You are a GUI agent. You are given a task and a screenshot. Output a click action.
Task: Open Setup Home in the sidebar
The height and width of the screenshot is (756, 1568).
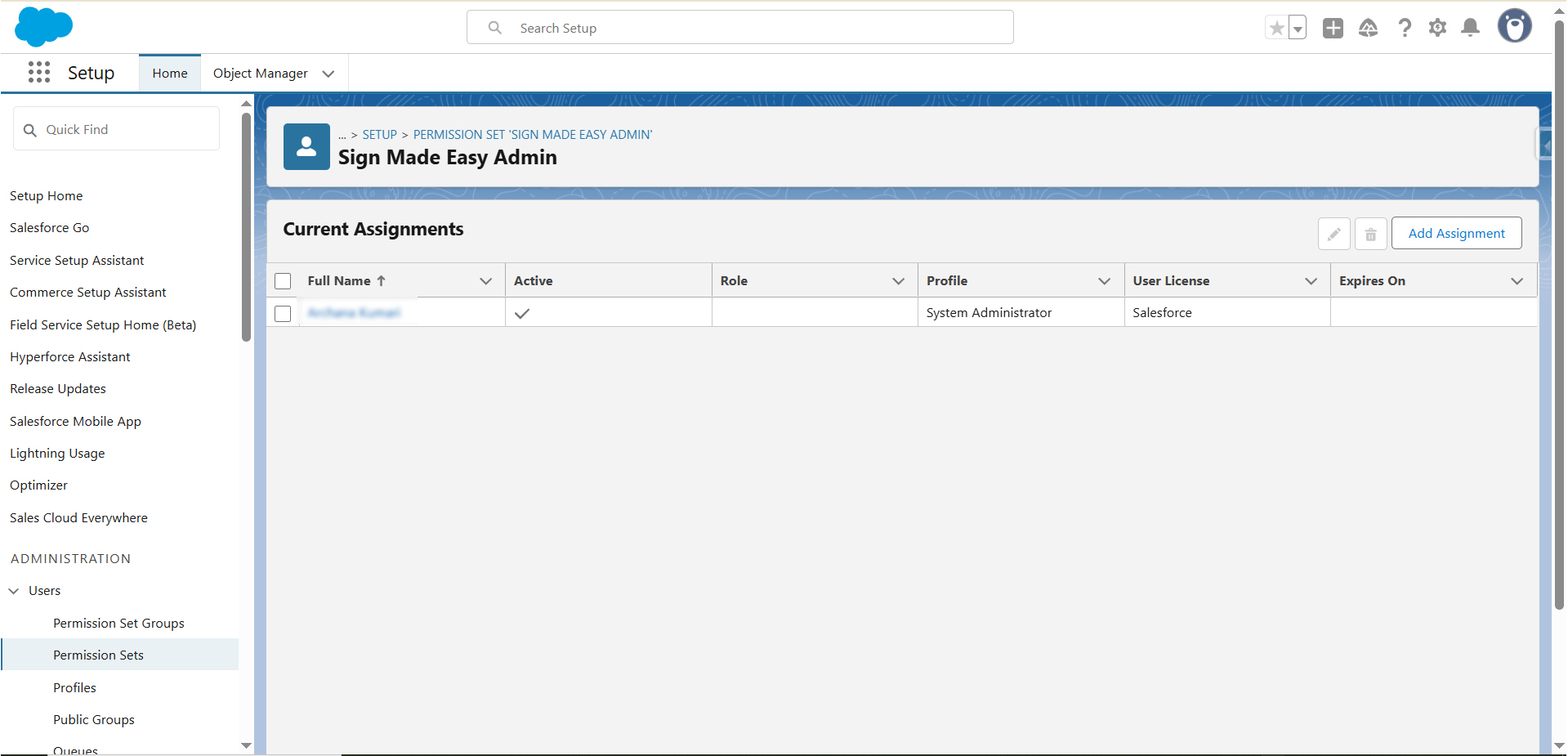[47, 196]
